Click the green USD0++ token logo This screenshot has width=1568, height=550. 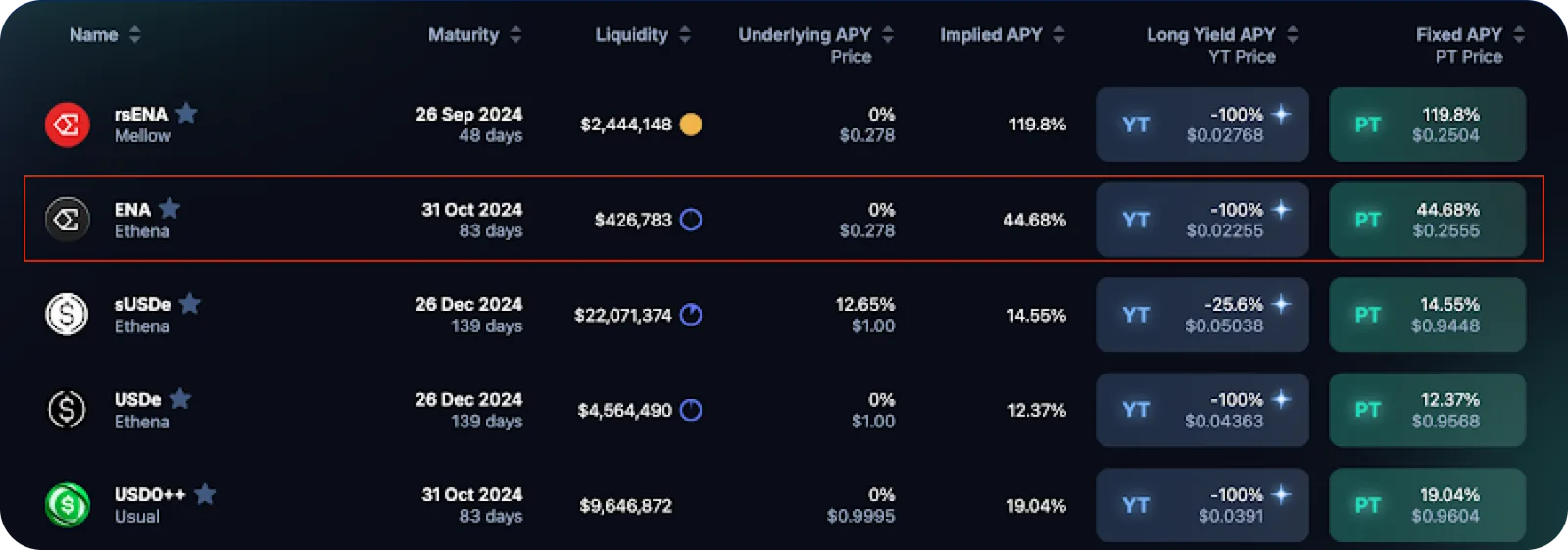click(68, 505)
